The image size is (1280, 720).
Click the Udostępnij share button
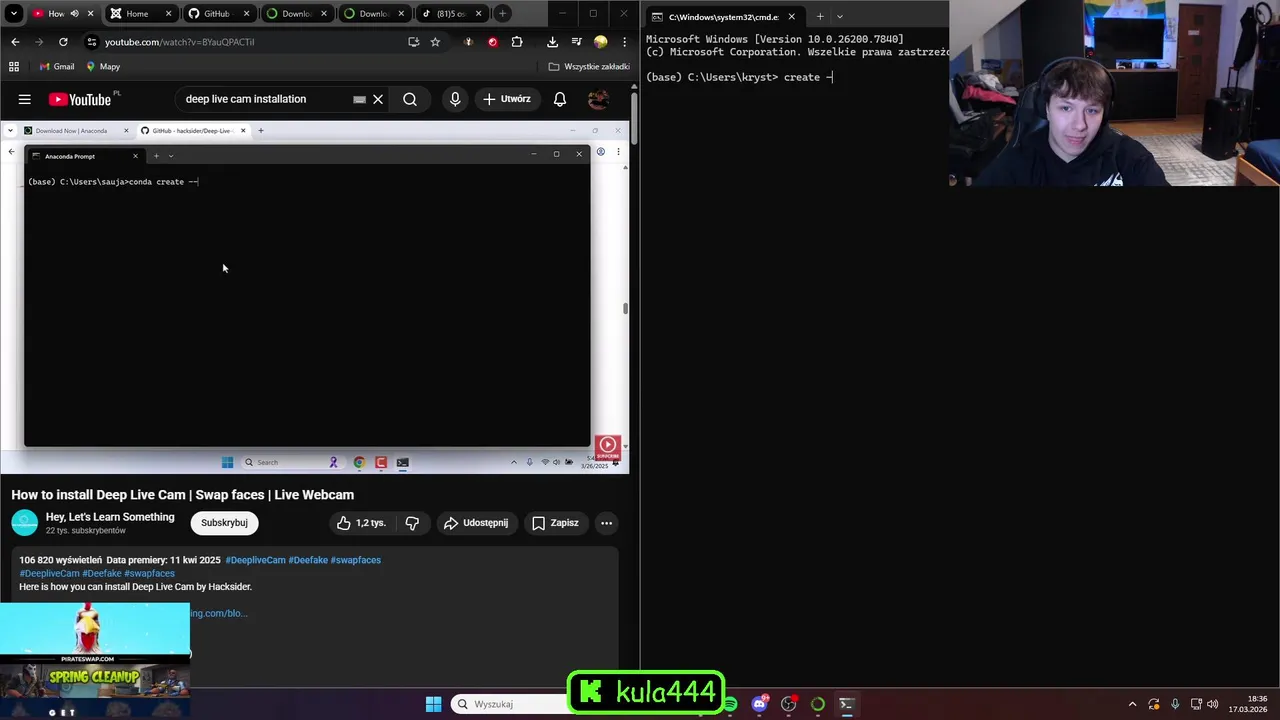(476, 523)
